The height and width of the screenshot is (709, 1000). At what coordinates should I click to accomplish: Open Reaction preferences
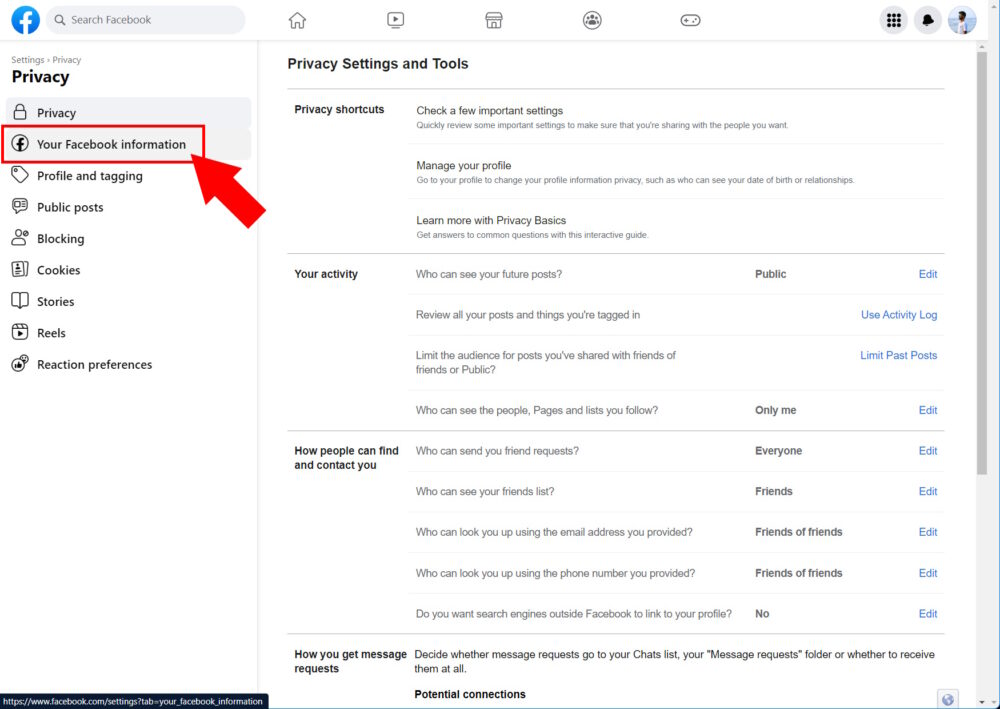click(x=94, y=364)
